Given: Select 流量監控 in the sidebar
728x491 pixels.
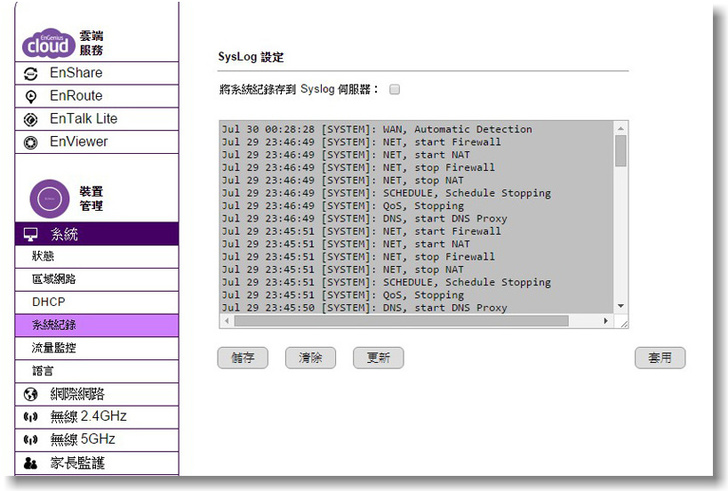Looking at the screenshot, I should click(x=53, y=348).
